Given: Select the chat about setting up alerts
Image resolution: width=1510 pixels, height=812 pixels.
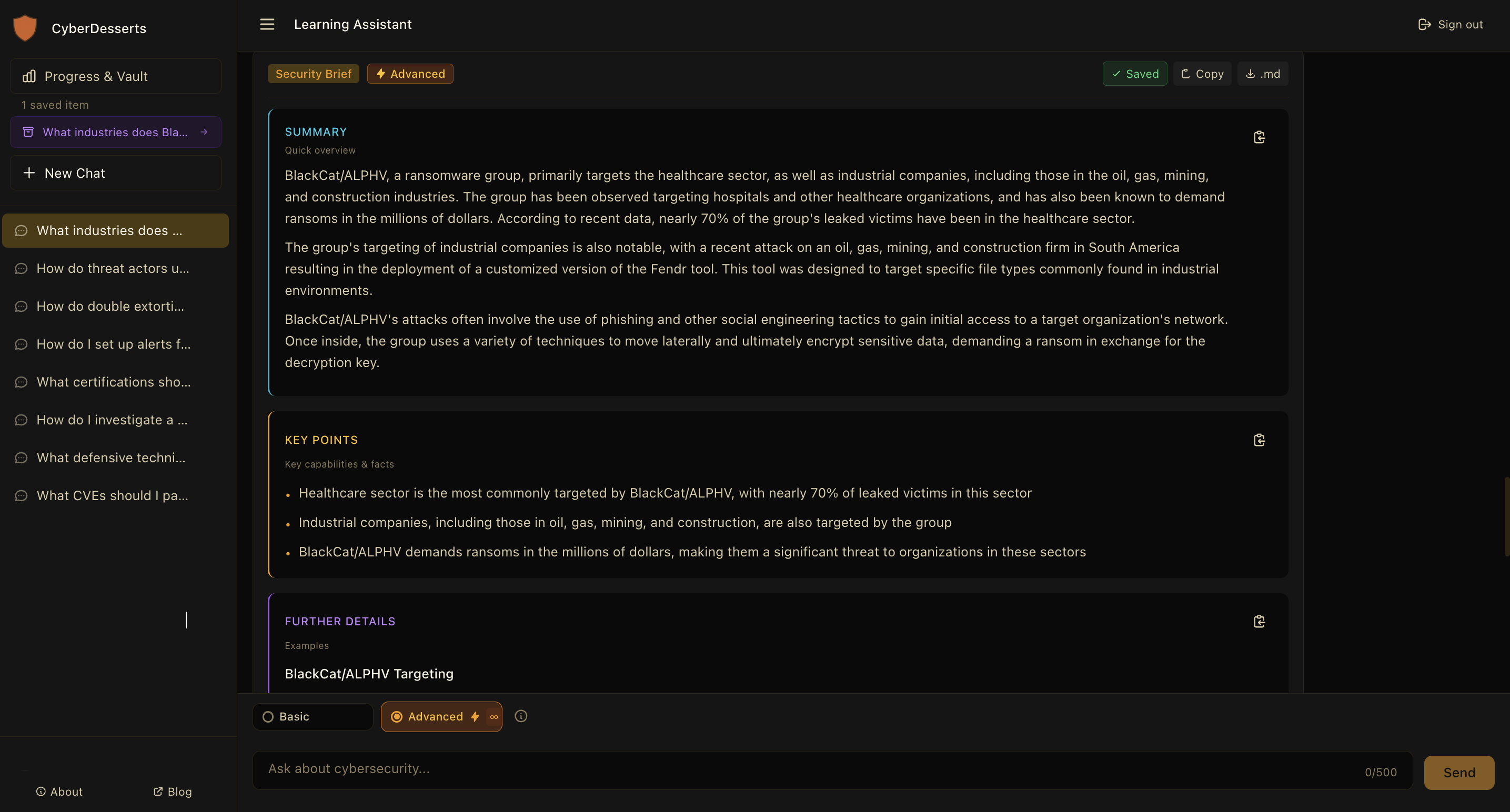Looking at the screenshot, I should (x=112, y=344).
